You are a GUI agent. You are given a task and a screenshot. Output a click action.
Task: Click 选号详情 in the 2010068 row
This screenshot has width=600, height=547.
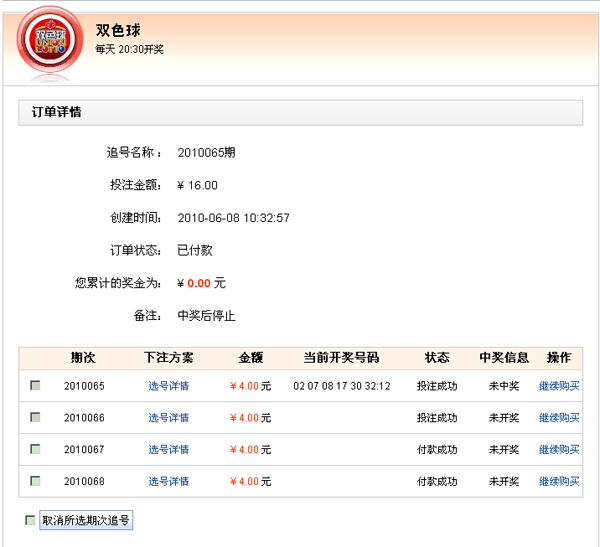pyautogui.click(x=169, y=482)
